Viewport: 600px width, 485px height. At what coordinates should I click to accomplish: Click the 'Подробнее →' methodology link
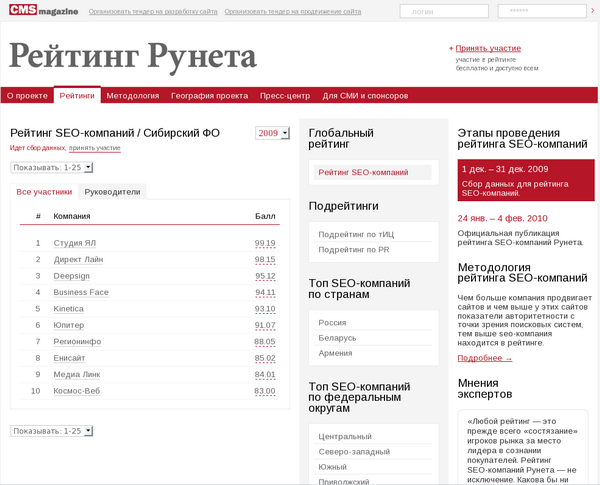click(484, 358)
